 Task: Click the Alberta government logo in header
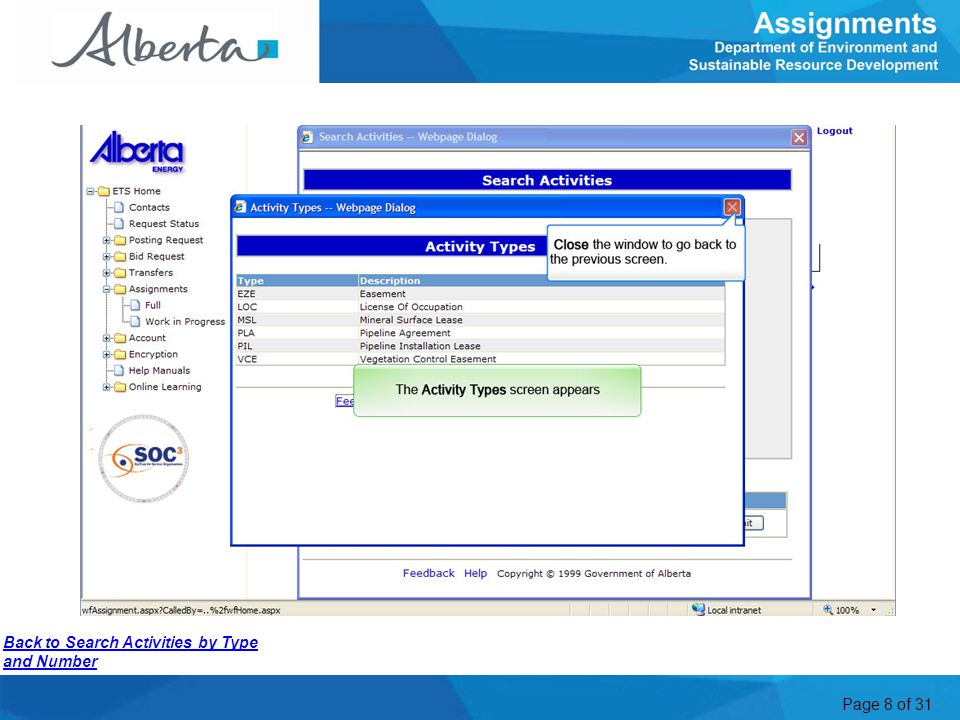click(165, 40)
